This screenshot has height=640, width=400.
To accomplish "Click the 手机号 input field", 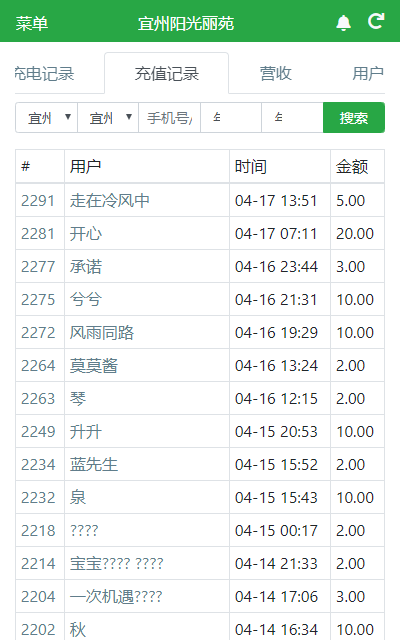I will [169, 118].
